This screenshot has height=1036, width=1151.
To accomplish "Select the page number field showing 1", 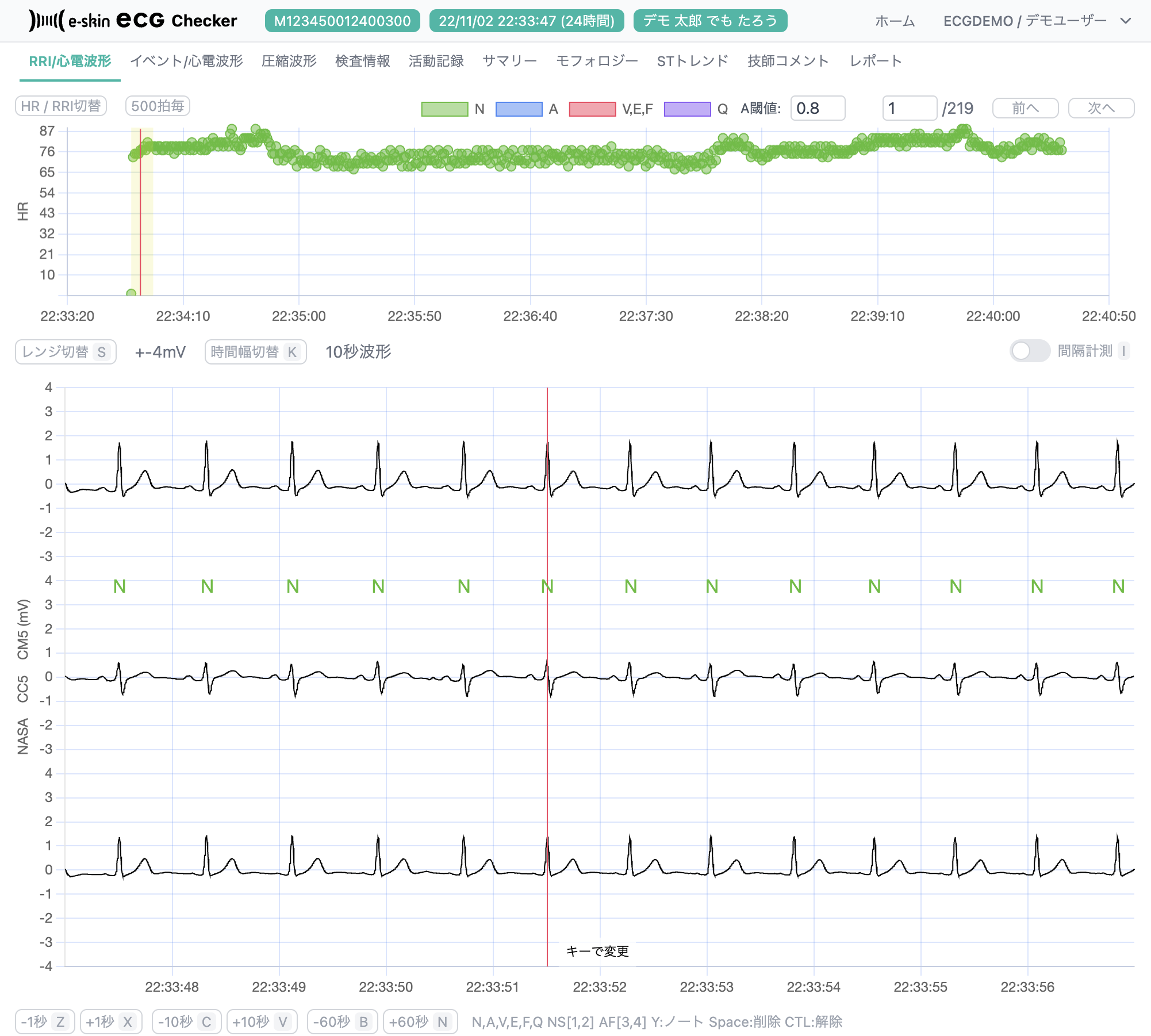I will pos(910,108).
